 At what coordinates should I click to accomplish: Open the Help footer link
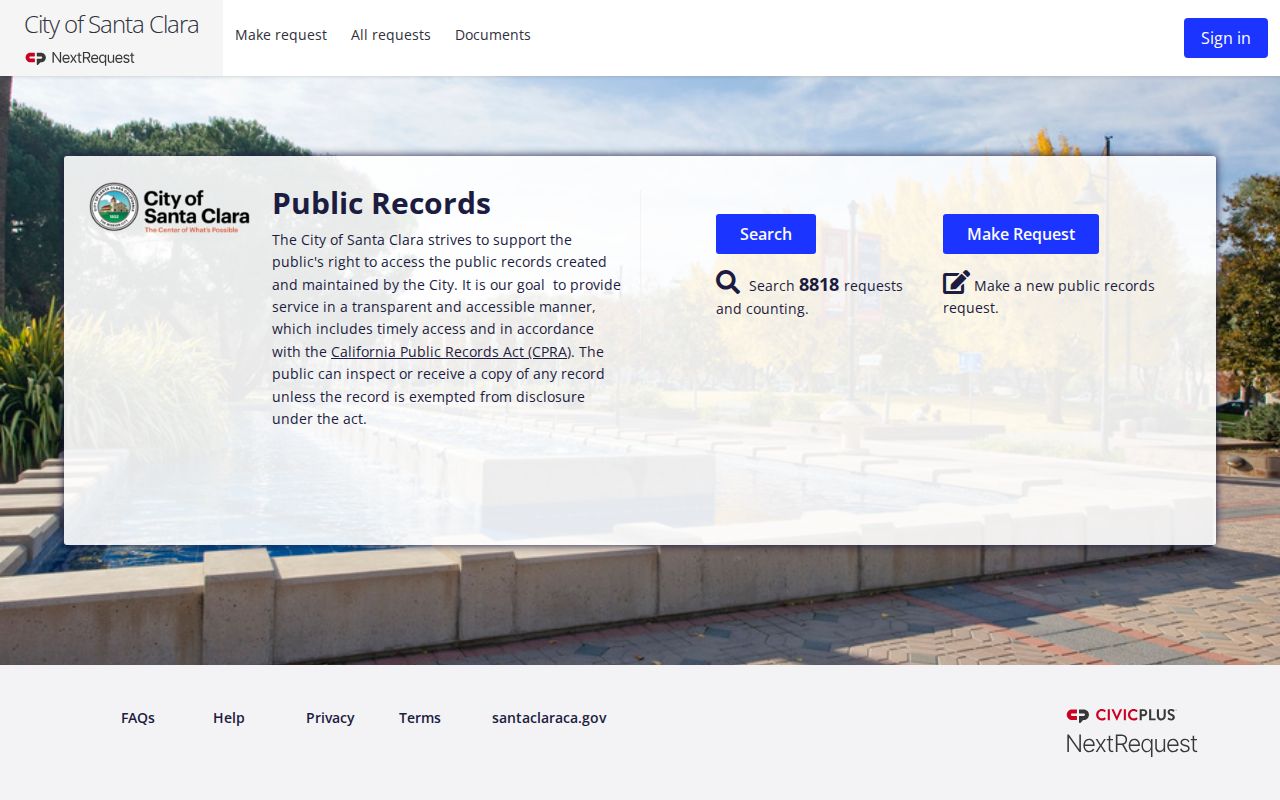pos(229,718)
